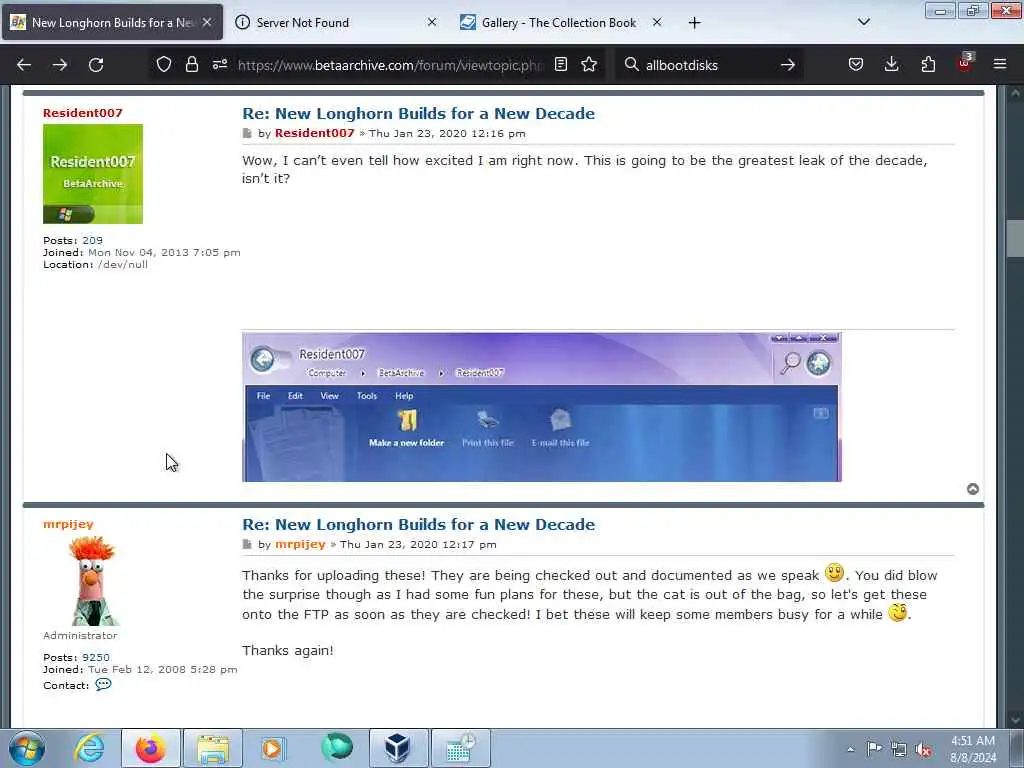Open the mrpijey contact speech bubble icon
Viewport: 1024px width, 768px height.
(x=103, y=684)
